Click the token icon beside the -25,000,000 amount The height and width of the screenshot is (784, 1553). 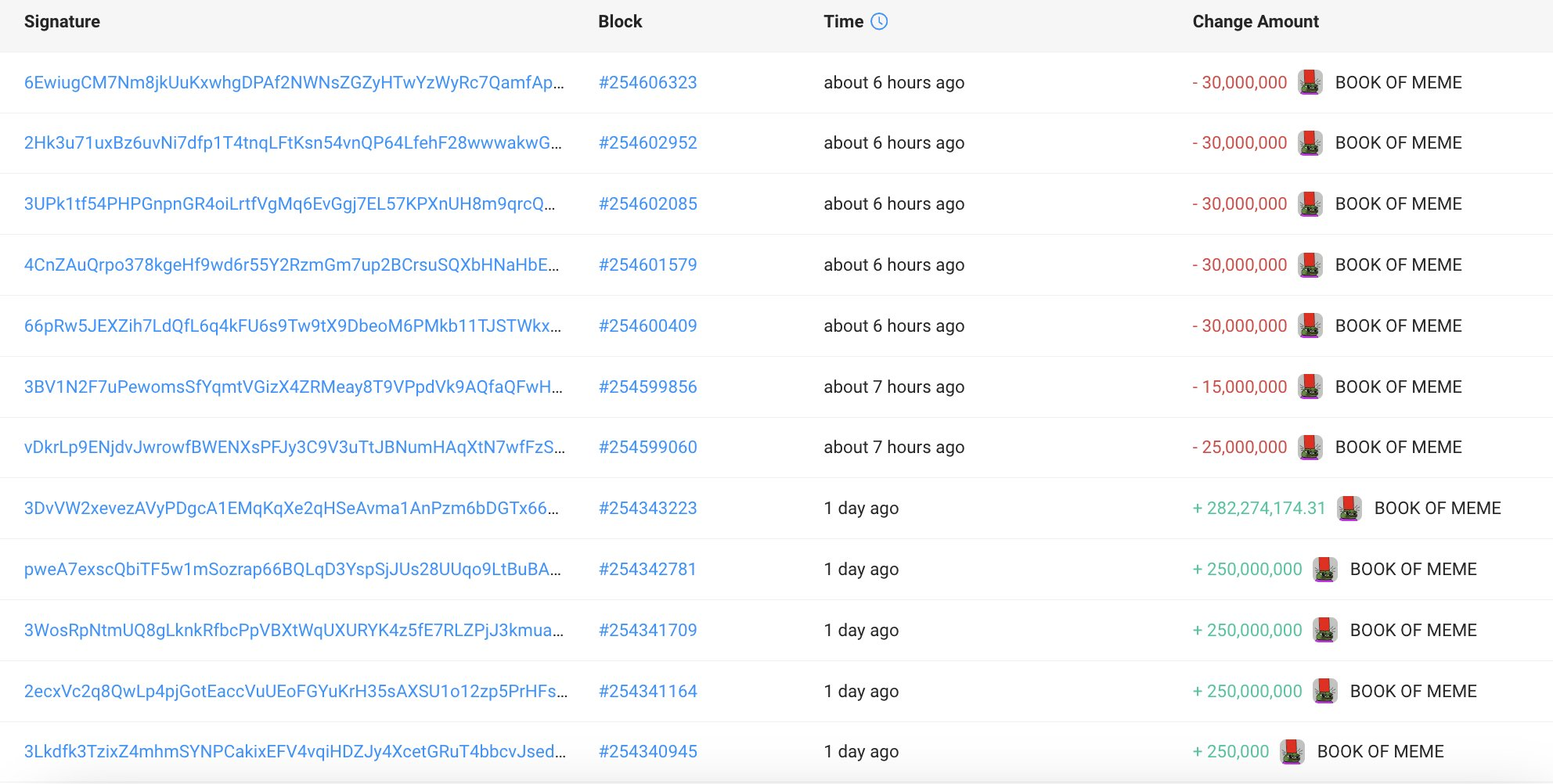tap(1310, 448)
